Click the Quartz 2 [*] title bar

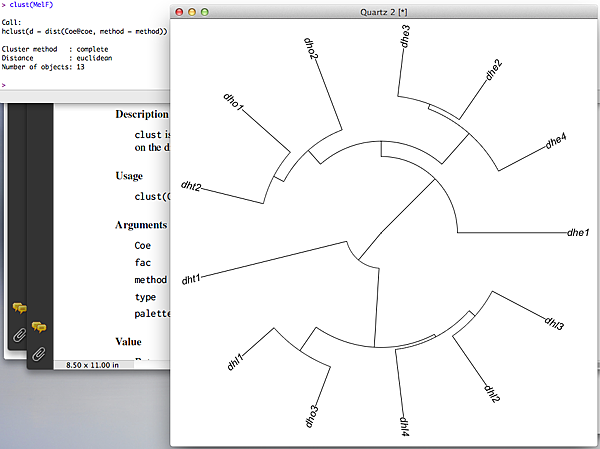tap(384, 12)
